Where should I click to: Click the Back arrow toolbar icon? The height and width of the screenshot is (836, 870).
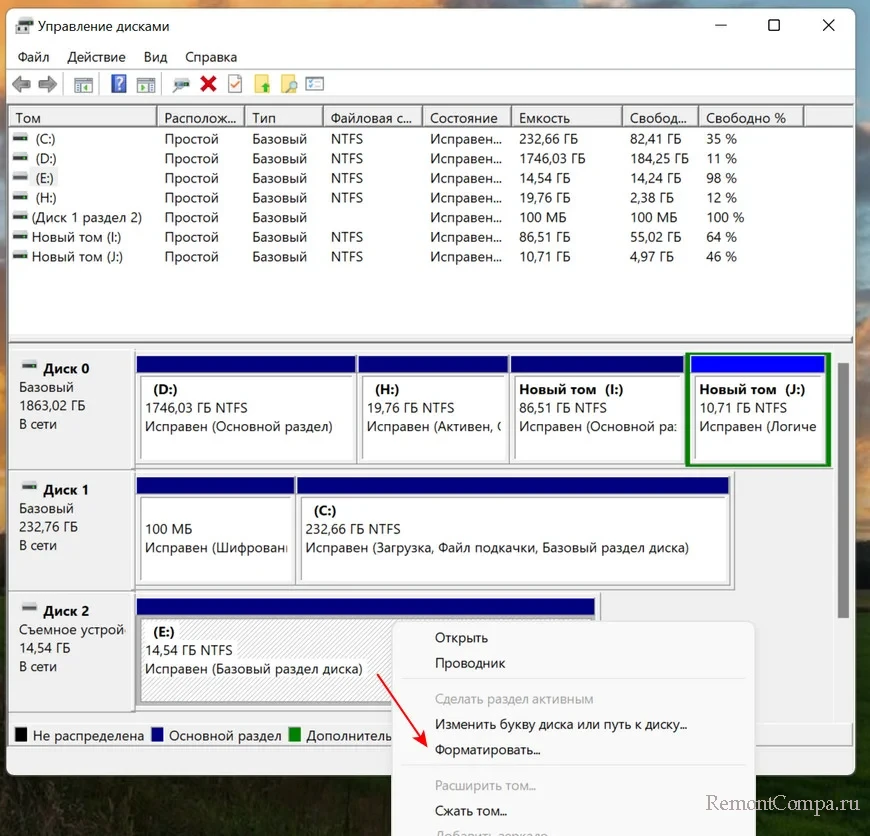coord(21,84)
